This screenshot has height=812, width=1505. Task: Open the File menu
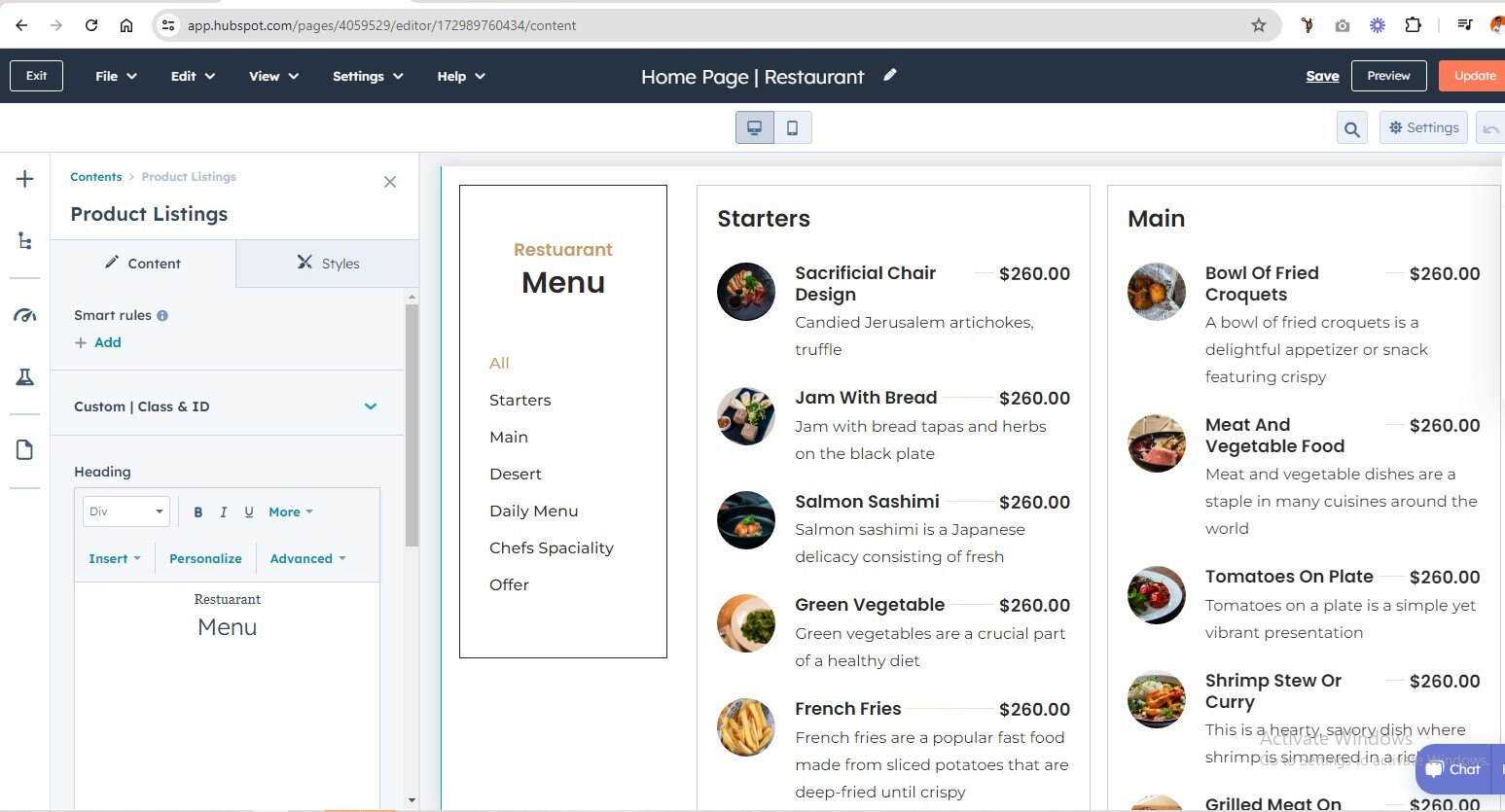coord(116,76)
